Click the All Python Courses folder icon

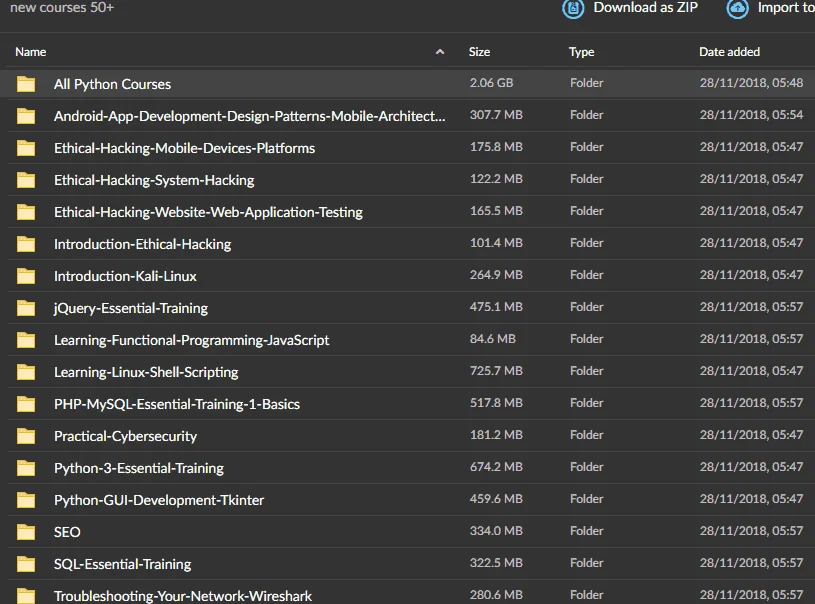point(26,84)
